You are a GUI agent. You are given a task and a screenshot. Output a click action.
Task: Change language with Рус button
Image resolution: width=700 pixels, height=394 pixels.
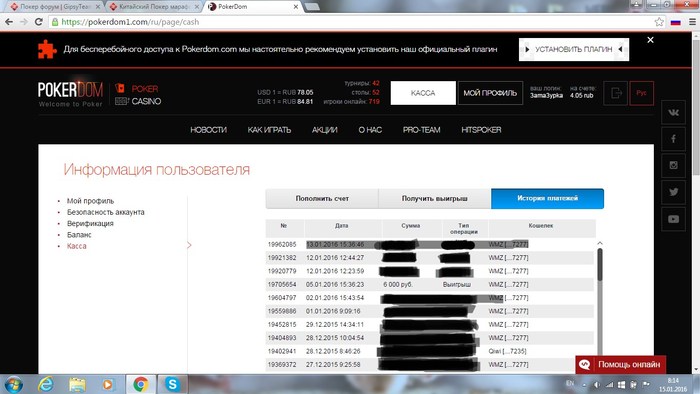[x=642, y=93]
